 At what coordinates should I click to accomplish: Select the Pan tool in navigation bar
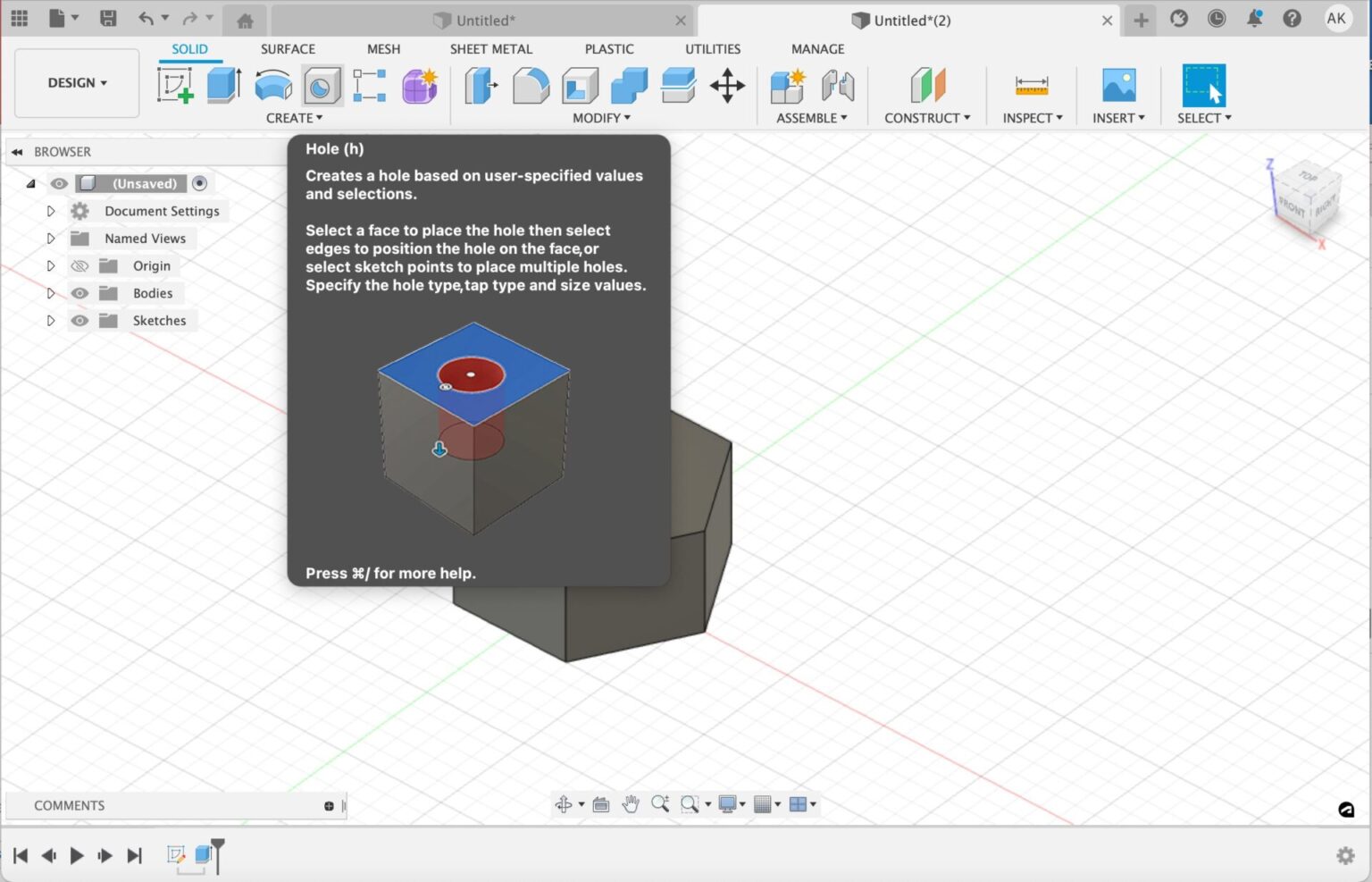630,804
